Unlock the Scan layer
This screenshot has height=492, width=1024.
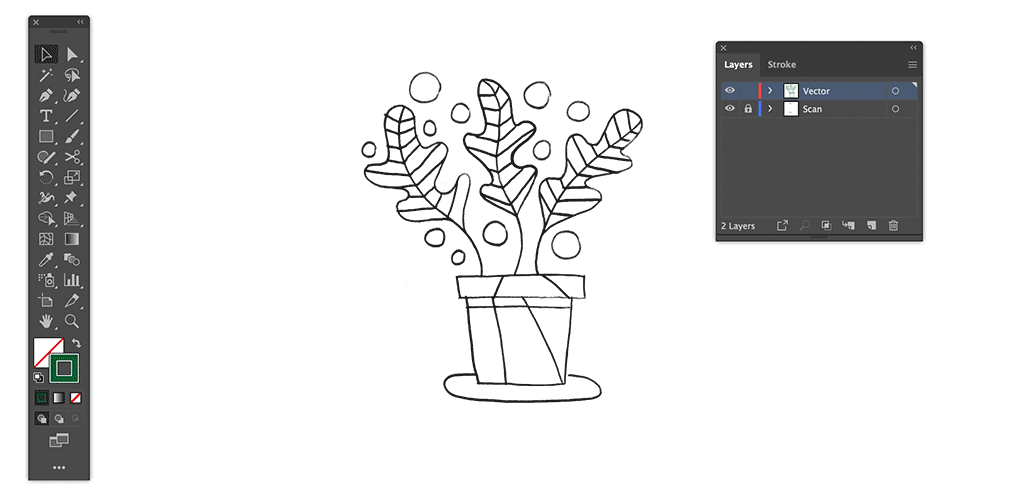(748, 109)
